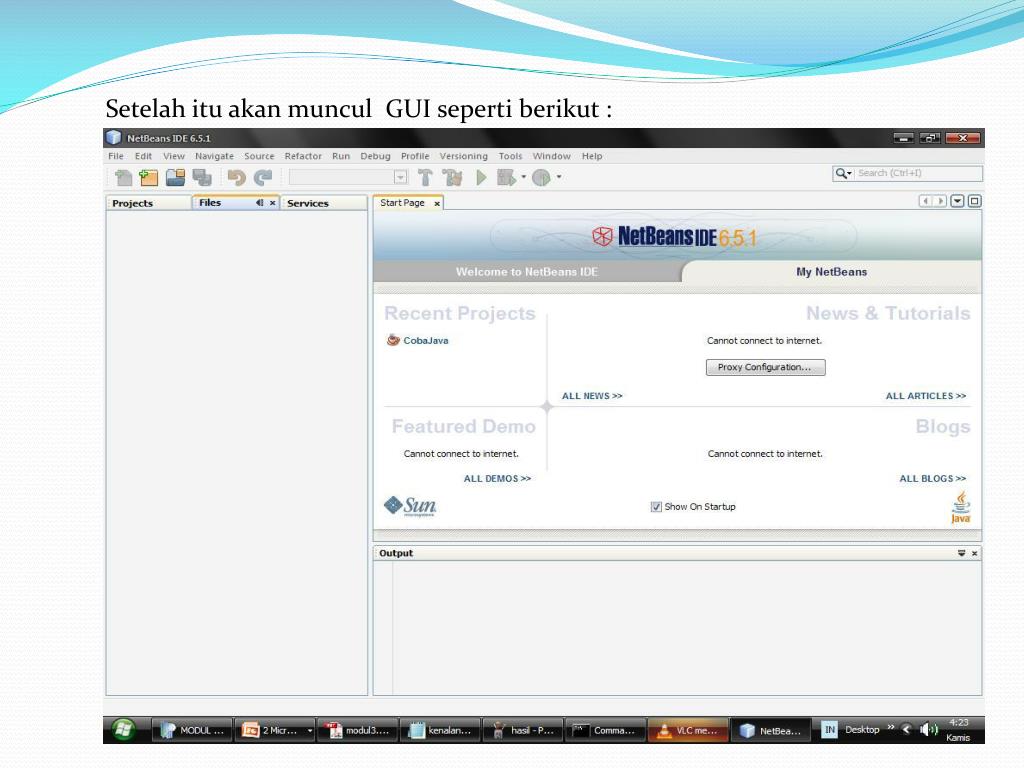
Task: Click the Undo toolbar icon
Action: [236, 177]
